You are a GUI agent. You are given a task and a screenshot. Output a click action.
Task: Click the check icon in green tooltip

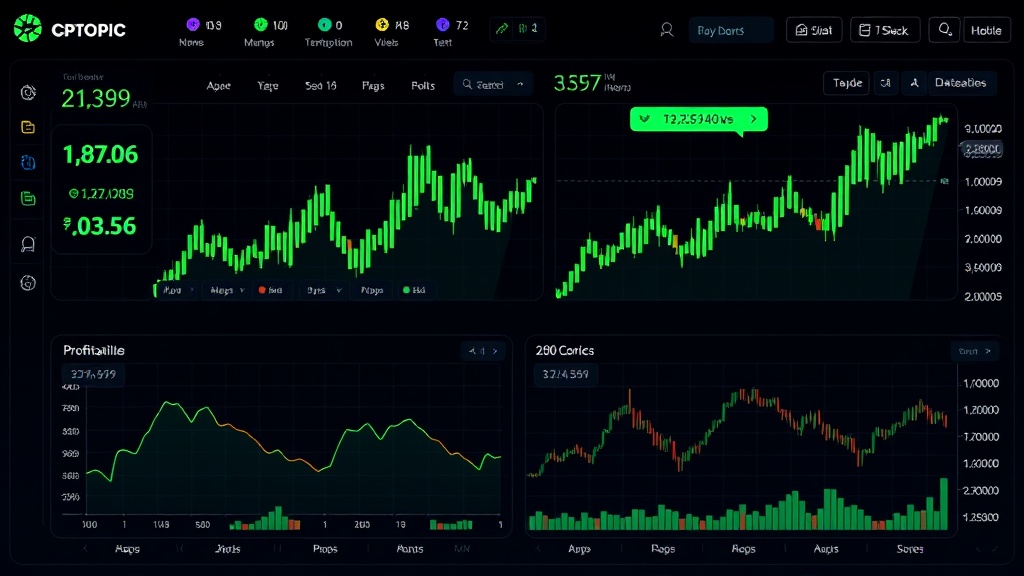645,119
